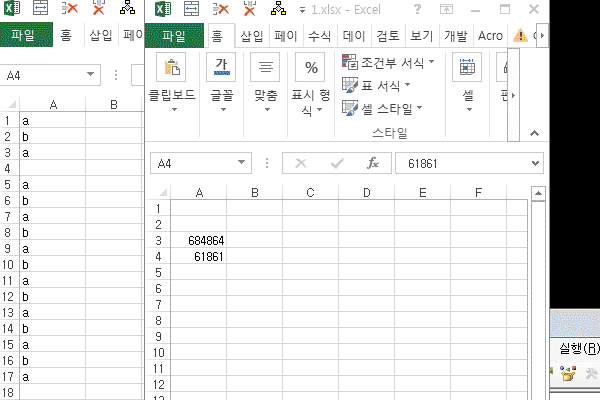This screenshot has width=600, height=400.
Task: Click the Excel logo icon in the right window title bar
Action: click(163, 8)
